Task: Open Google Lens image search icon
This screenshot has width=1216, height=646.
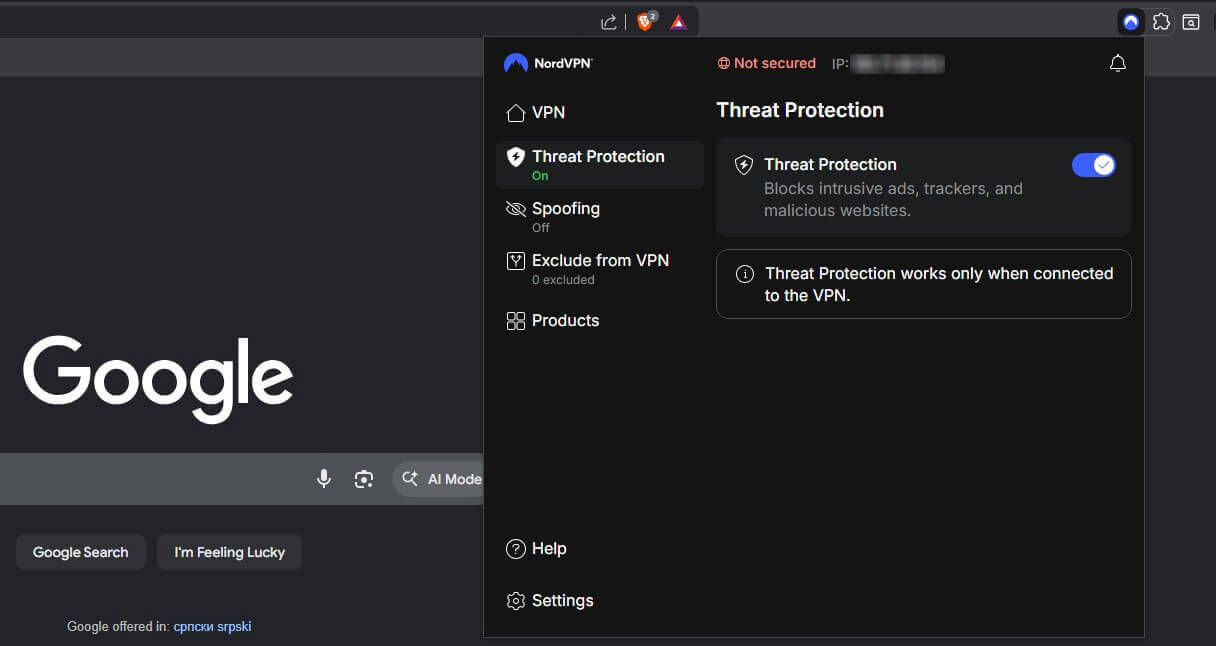Action: 364,479
